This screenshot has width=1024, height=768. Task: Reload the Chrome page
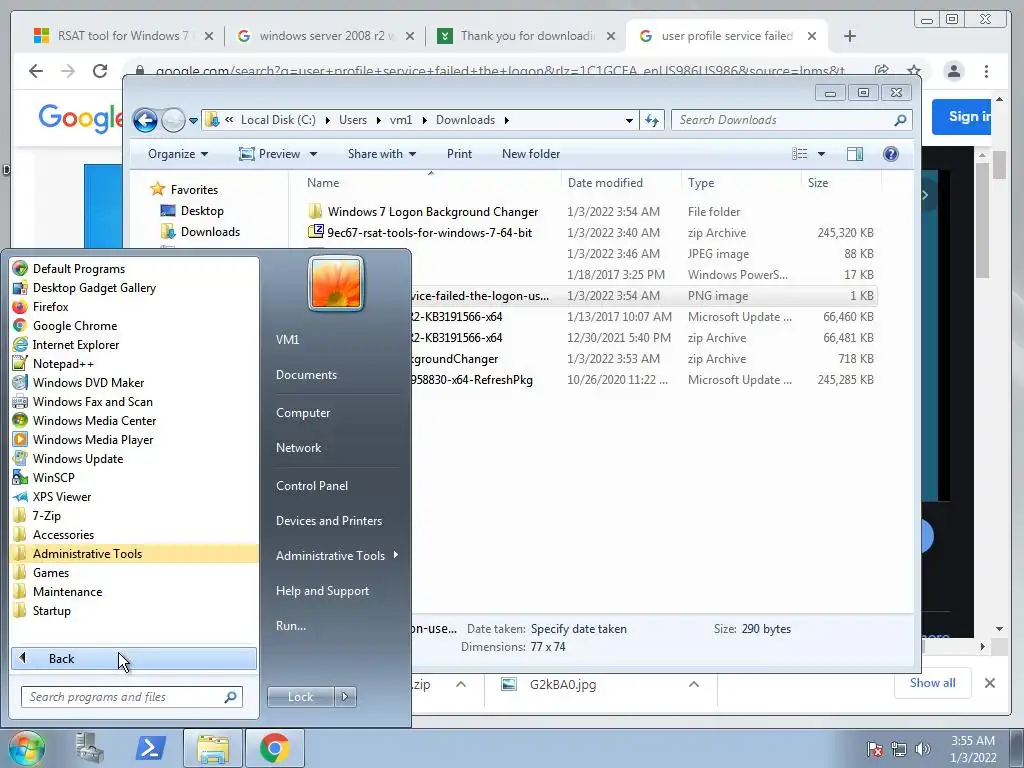(x=100, y=71)
